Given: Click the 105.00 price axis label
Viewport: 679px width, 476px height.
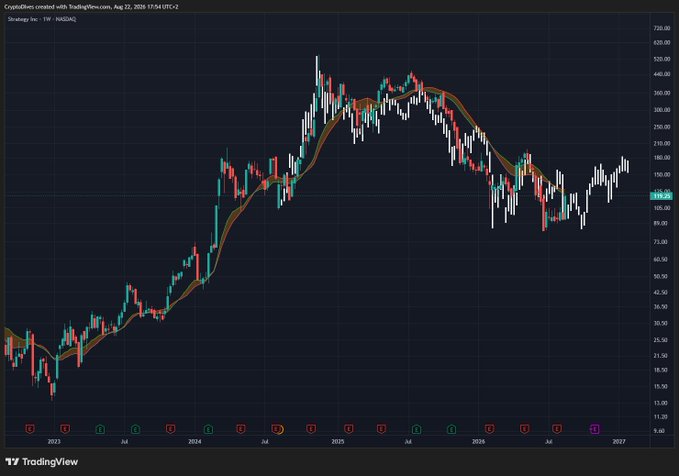Looking at the screenshot, I should point(662,208).
